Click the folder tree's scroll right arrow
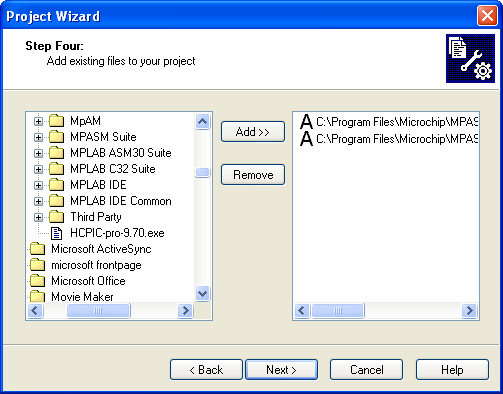Viewport: 503px width, 394px height. [x=185, y=310]
